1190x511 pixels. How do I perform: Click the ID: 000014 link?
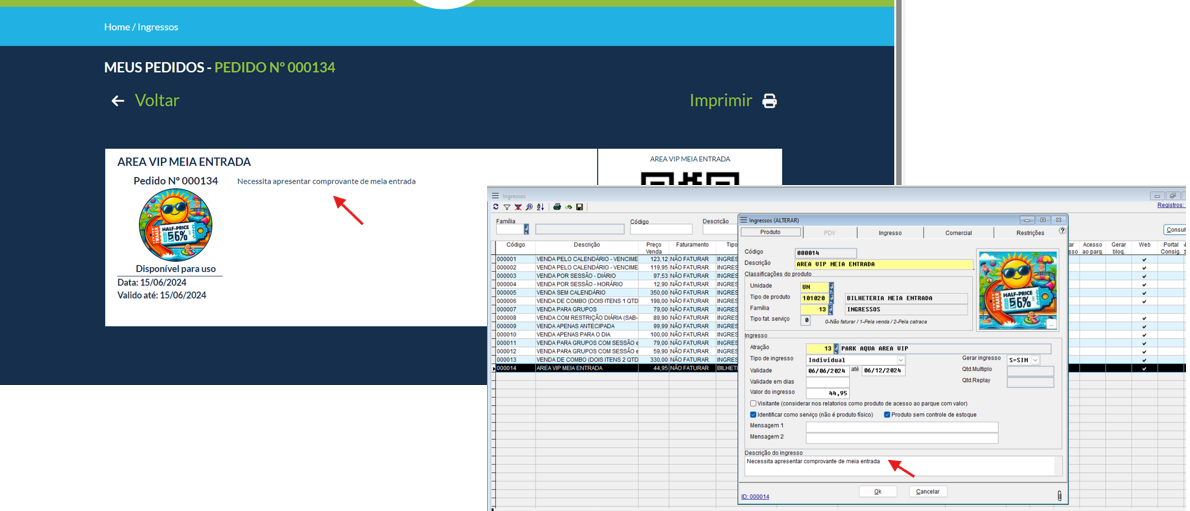click(754, 497)
